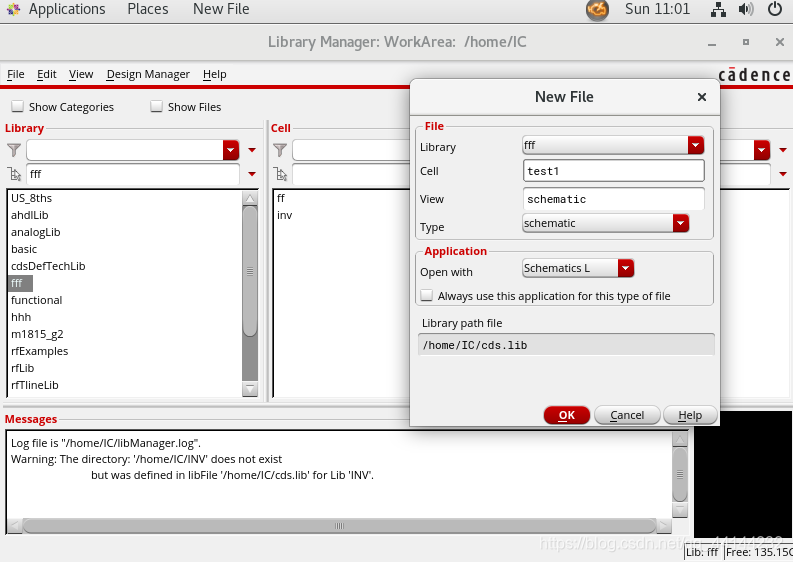The image size is (793, 562).
Task: Select the rfLib library
Action: [x=22, y=368]
